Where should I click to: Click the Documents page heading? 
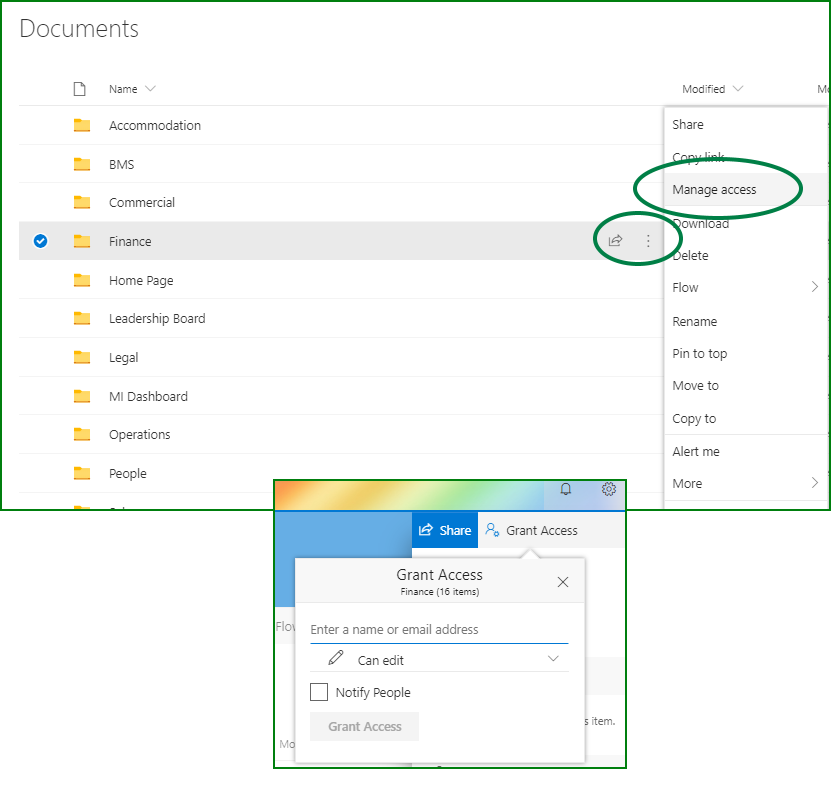click(x=79, y=29)
